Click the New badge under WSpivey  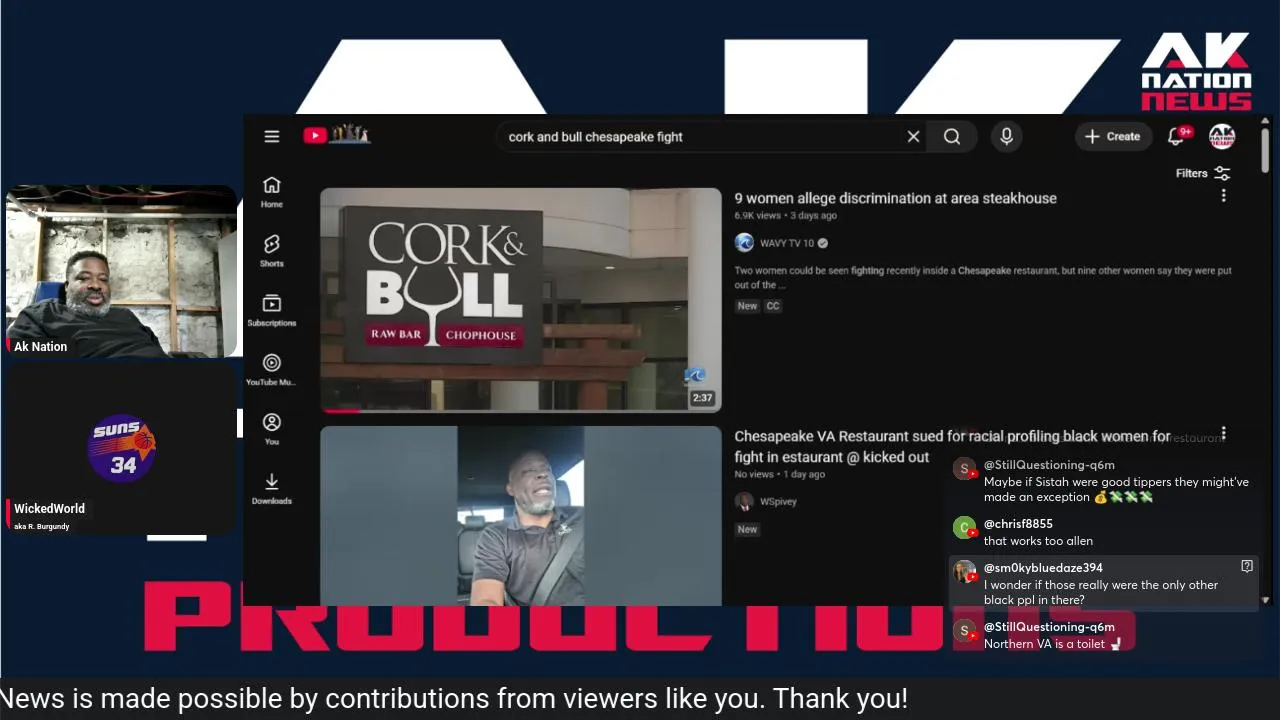pyautogui.click(x=747, y=529)
